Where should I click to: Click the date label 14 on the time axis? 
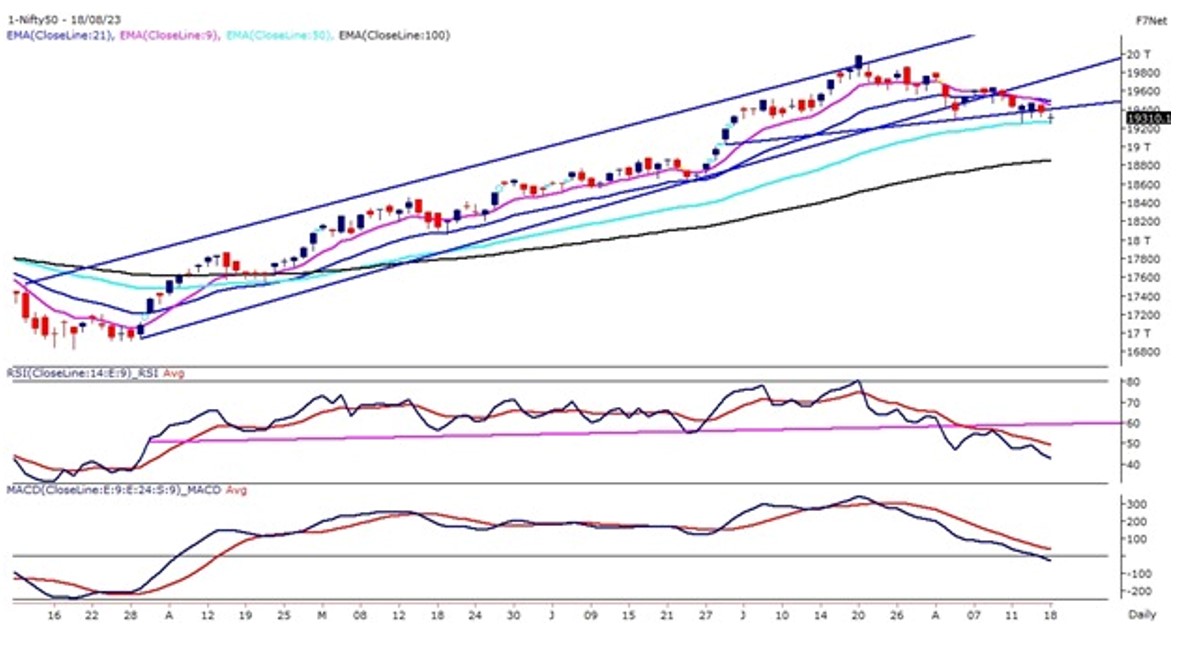point(820,615)
